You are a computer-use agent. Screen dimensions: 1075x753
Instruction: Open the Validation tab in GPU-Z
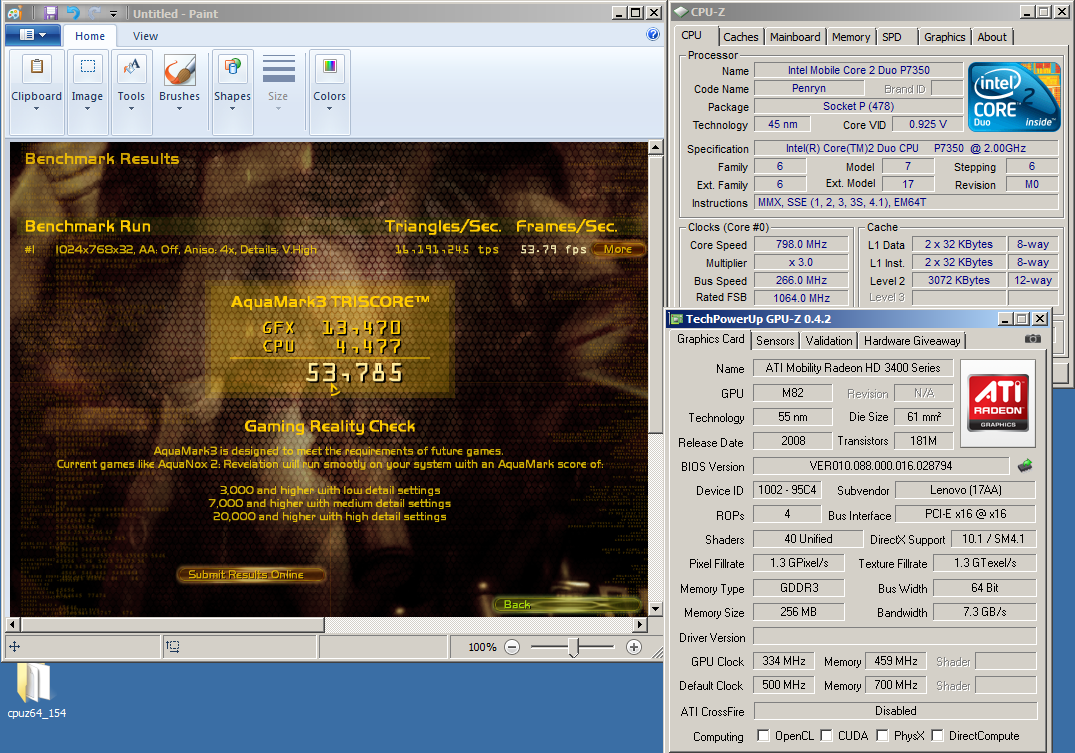pos(829,341)
